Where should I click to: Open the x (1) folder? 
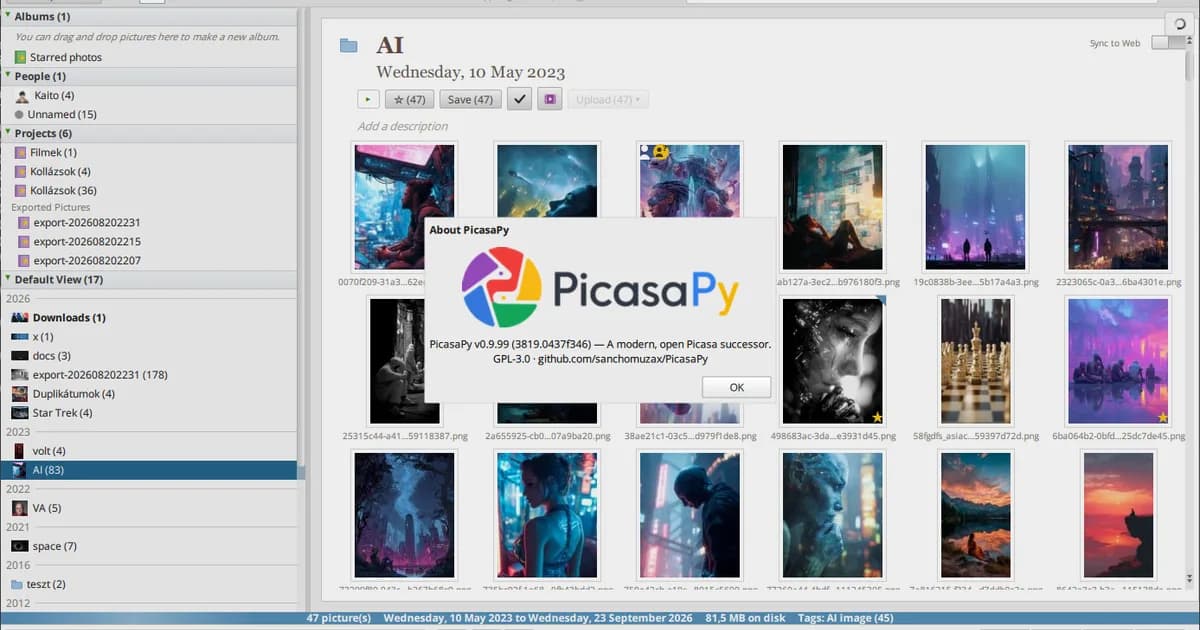(x=43, y=336)
